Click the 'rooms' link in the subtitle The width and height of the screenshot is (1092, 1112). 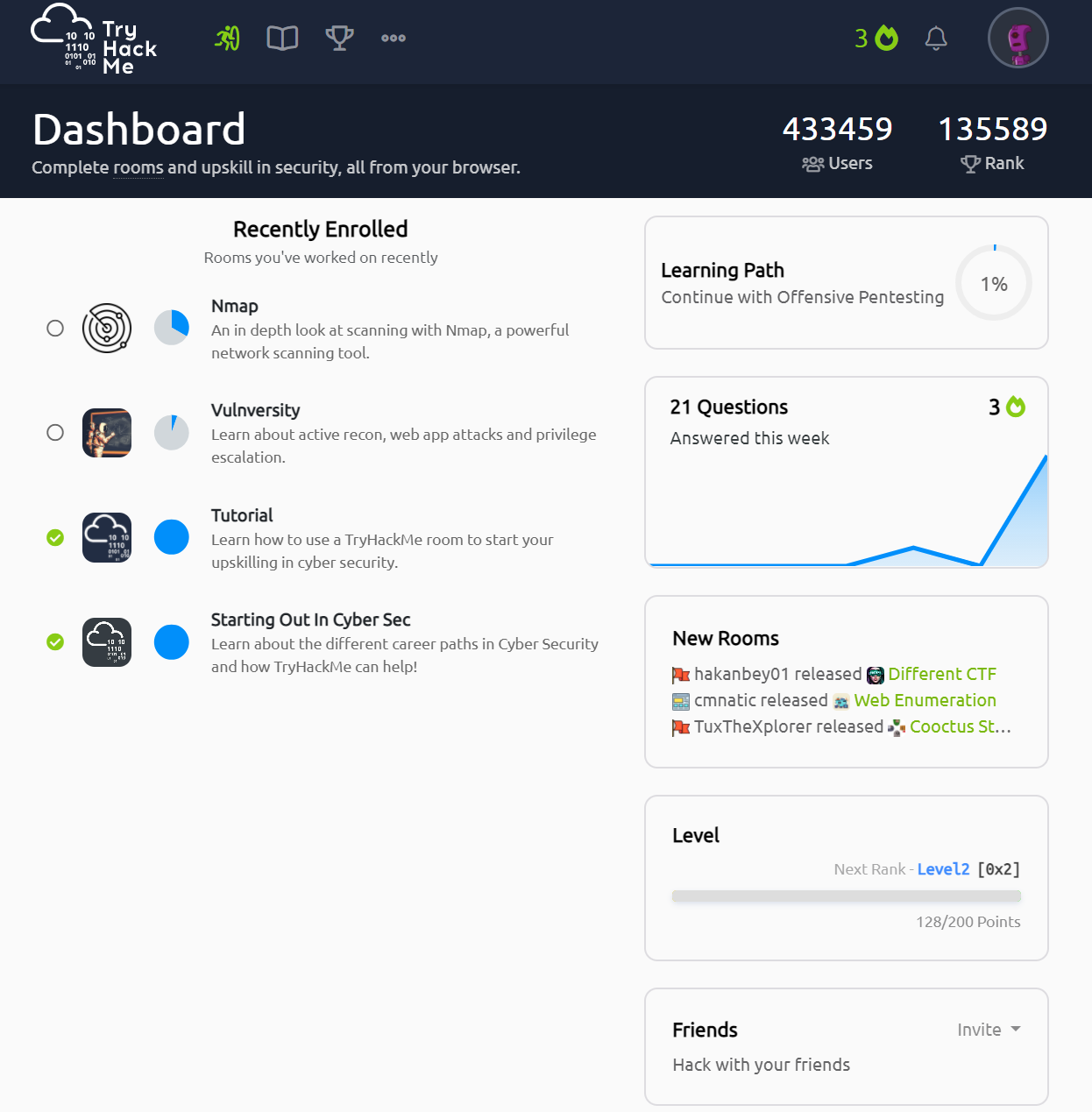coord(138,167)
